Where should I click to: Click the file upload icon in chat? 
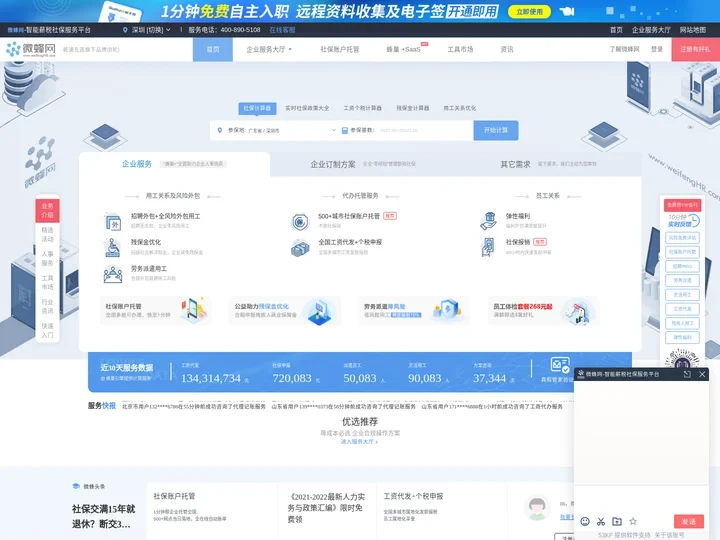tap(617, 521)
